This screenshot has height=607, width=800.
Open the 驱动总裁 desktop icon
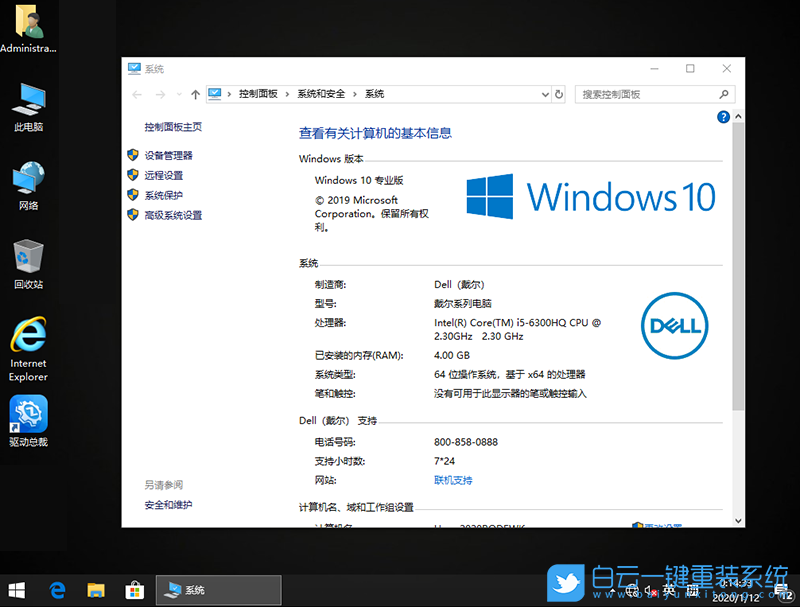point(28,415)
